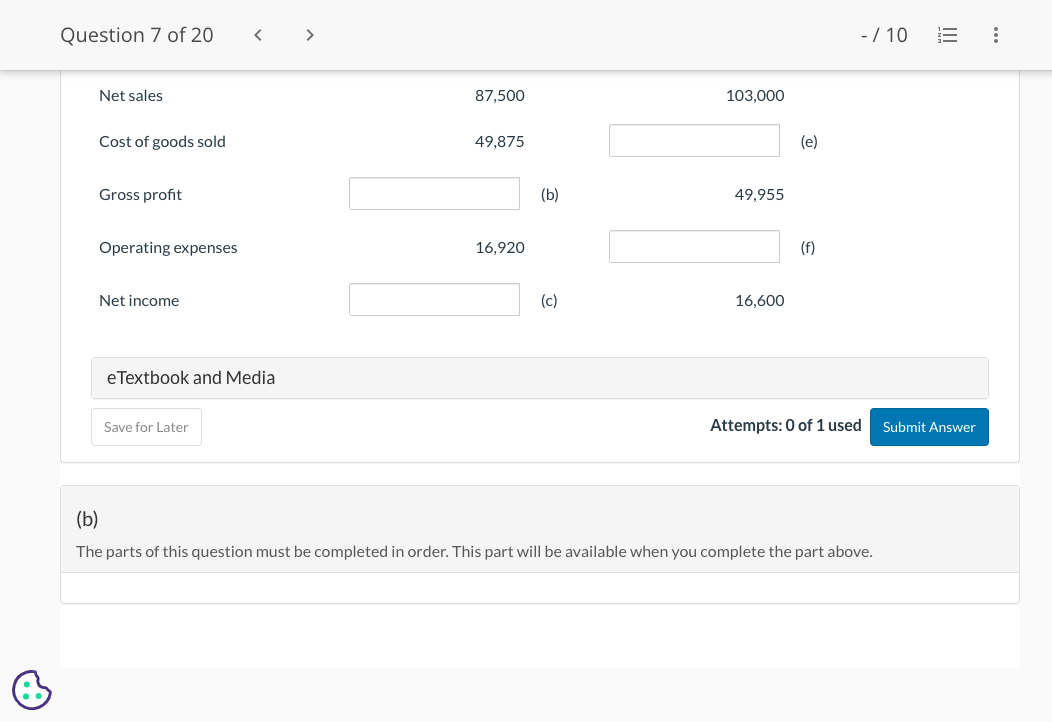Click the completion notice under part (b)
This screenshot has width=1052, height=722.
tap(473, 551)
